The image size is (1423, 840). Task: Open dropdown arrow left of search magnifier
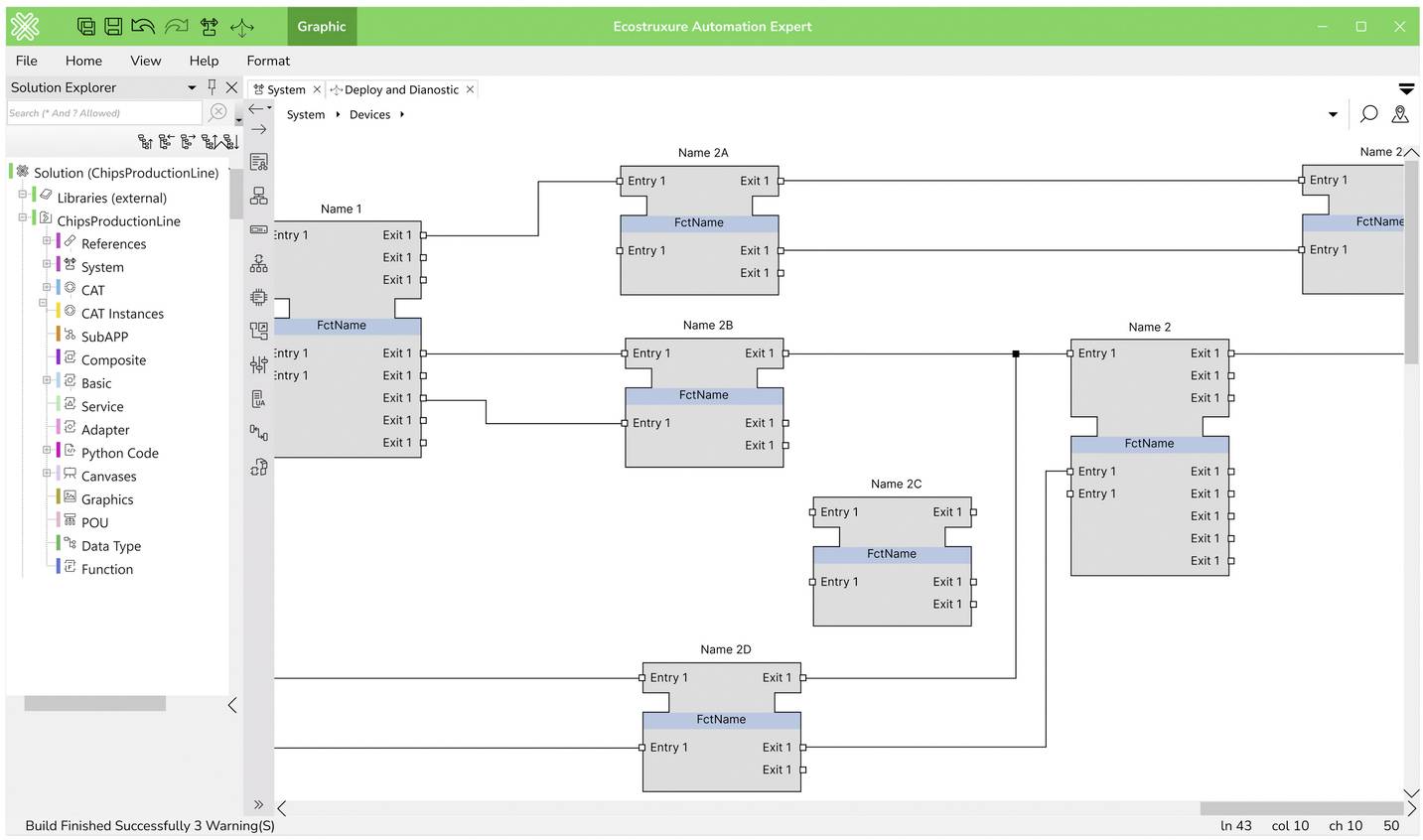1333,114
